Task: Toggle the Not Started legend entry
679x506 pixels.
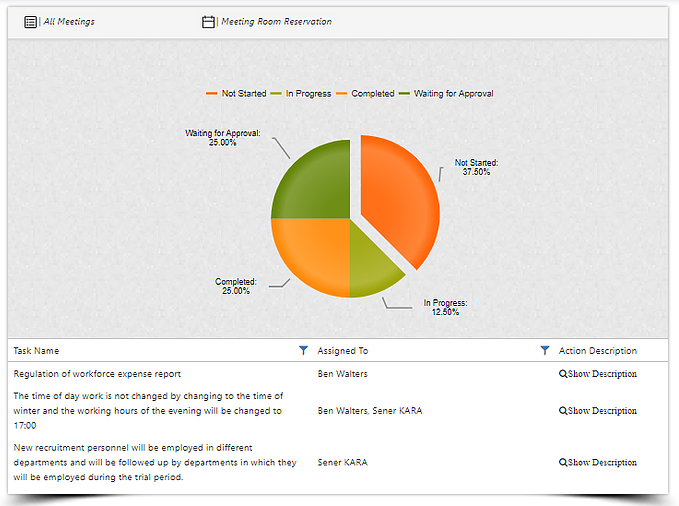Action: 236,94
